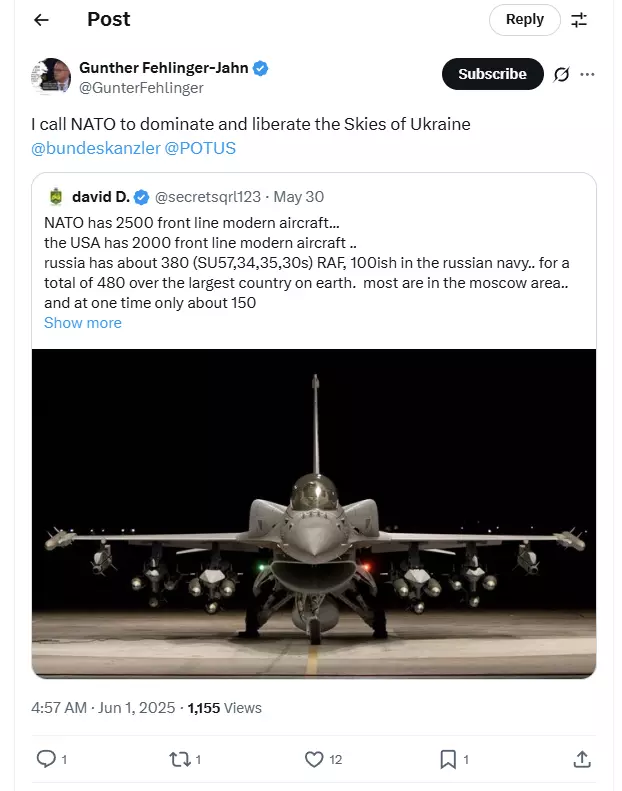Open the @secretsqrl123 handle in quoted post
Viewport: 622px width, 791px height.
pyautogui.click(x=208, y=197)
